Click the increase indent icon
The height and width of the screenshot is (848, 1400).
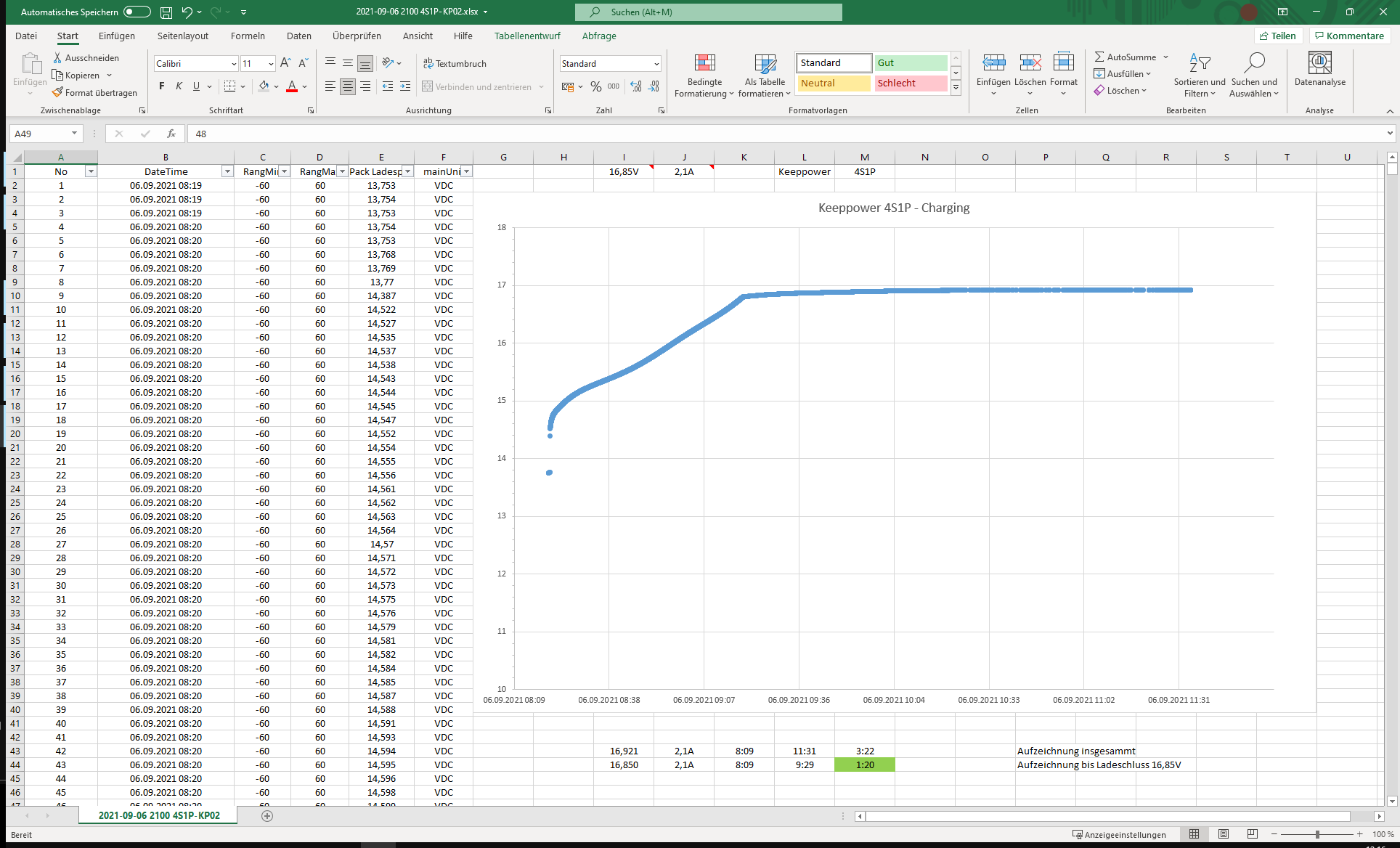[405, 86]
